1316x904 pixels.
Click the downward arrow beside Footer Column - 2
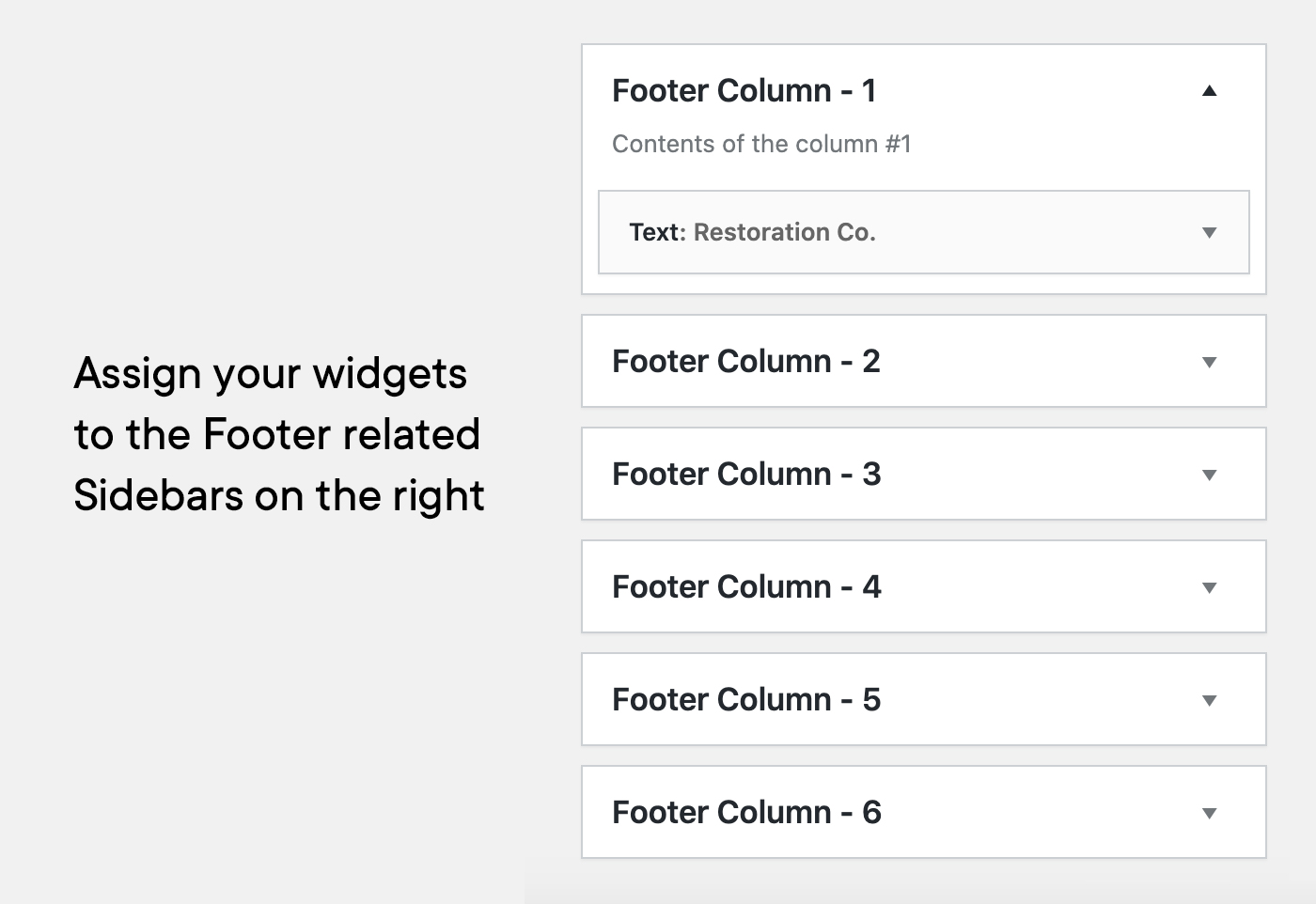(1209, 361)
